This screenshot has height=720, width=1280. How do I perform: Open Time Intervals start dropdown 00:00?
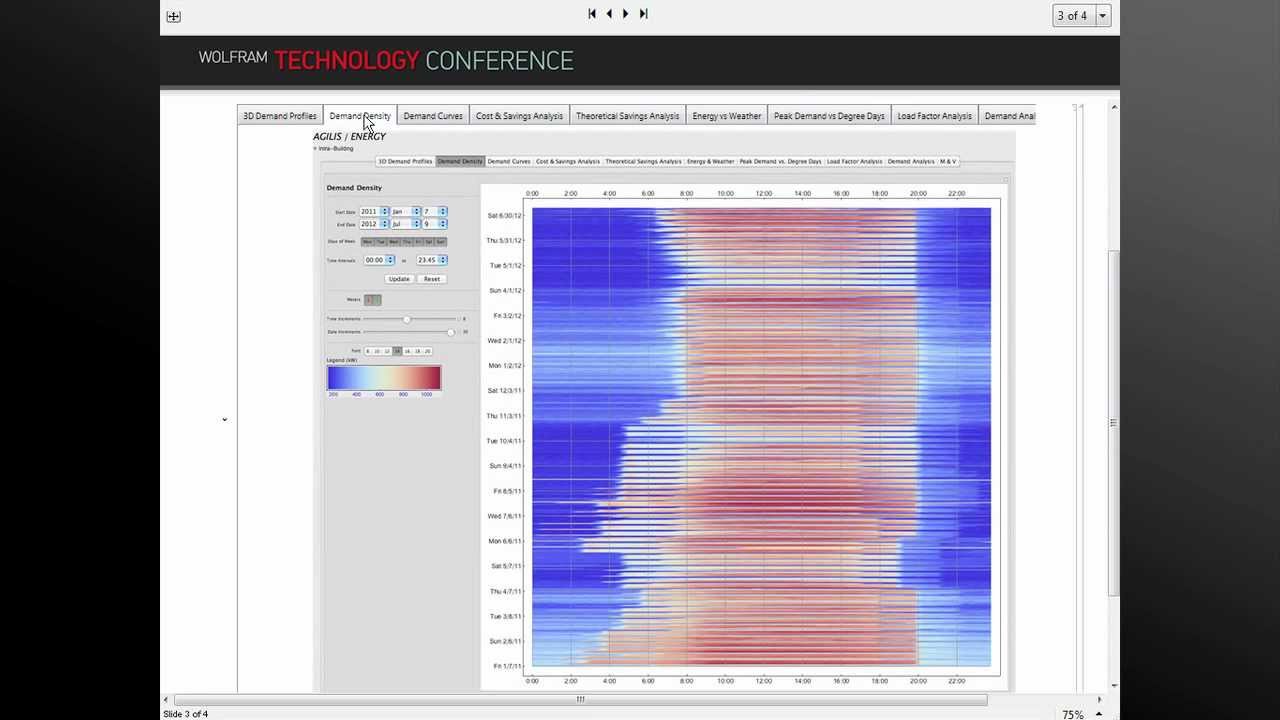379,260
